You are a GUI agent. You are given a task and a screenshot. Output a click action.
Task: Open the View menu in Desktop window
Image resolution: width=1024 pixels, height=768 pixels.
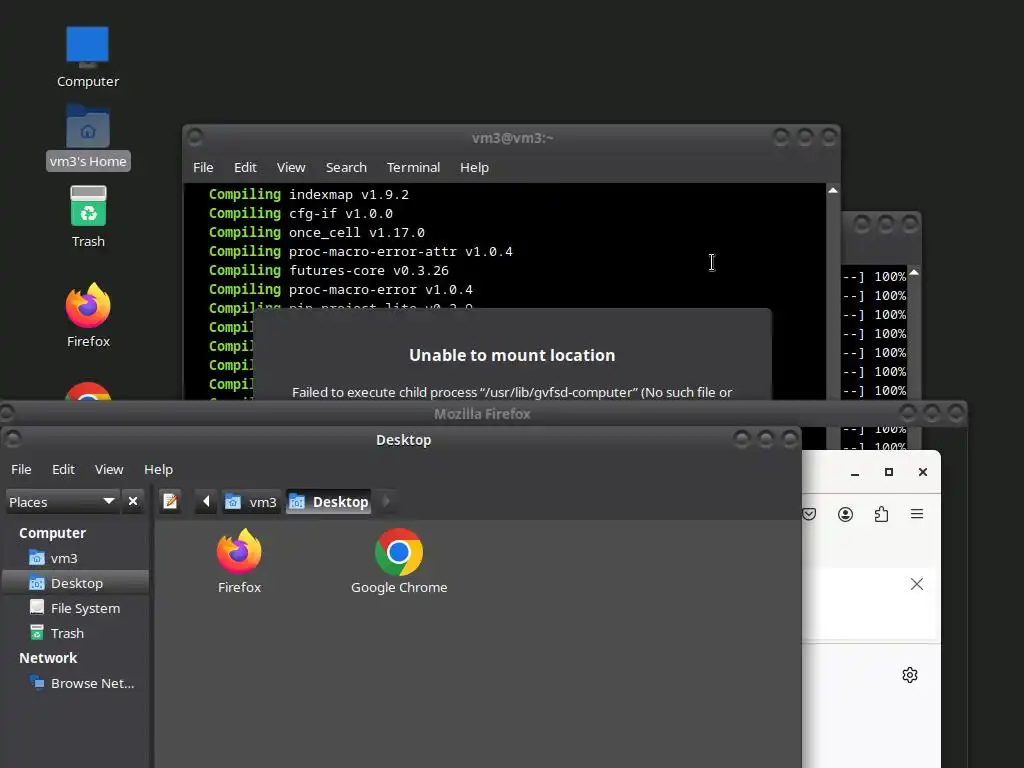point(109,470)
